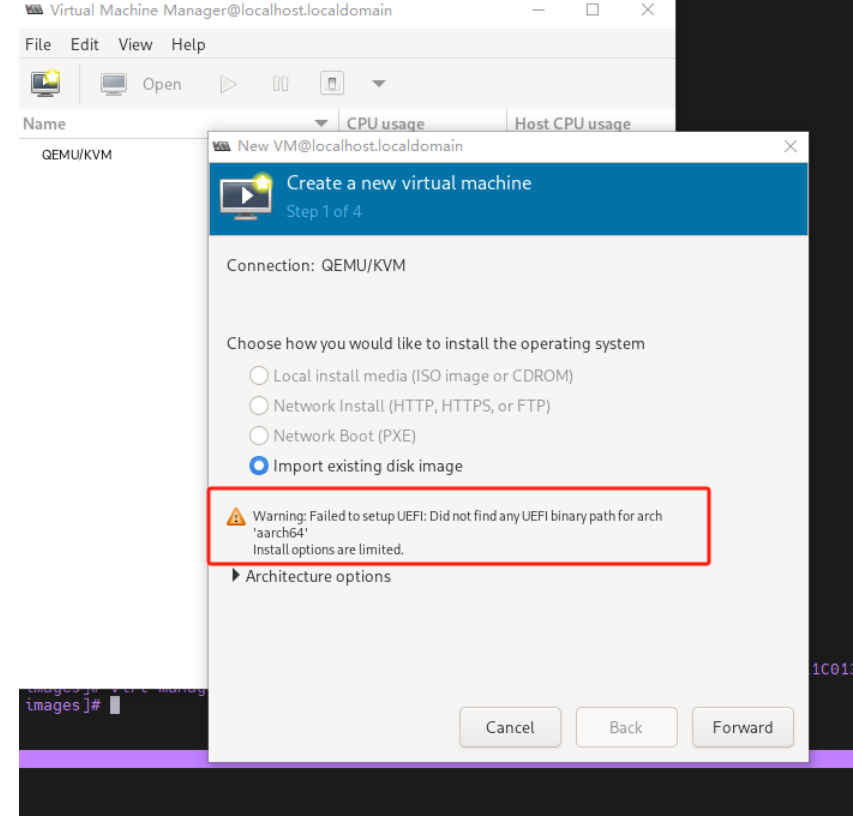The height and width of the screenshot is (816, 853).
Task: Open the View menu
Action: pos(135,45)
